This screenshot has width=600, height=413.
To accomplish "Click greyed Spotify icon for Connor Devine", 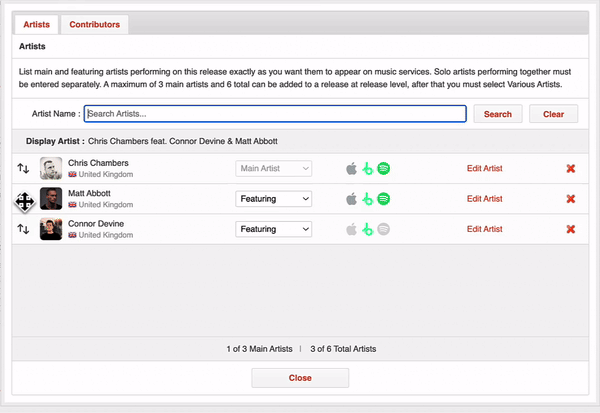I will pyautogui.click(x=383, y=229).
